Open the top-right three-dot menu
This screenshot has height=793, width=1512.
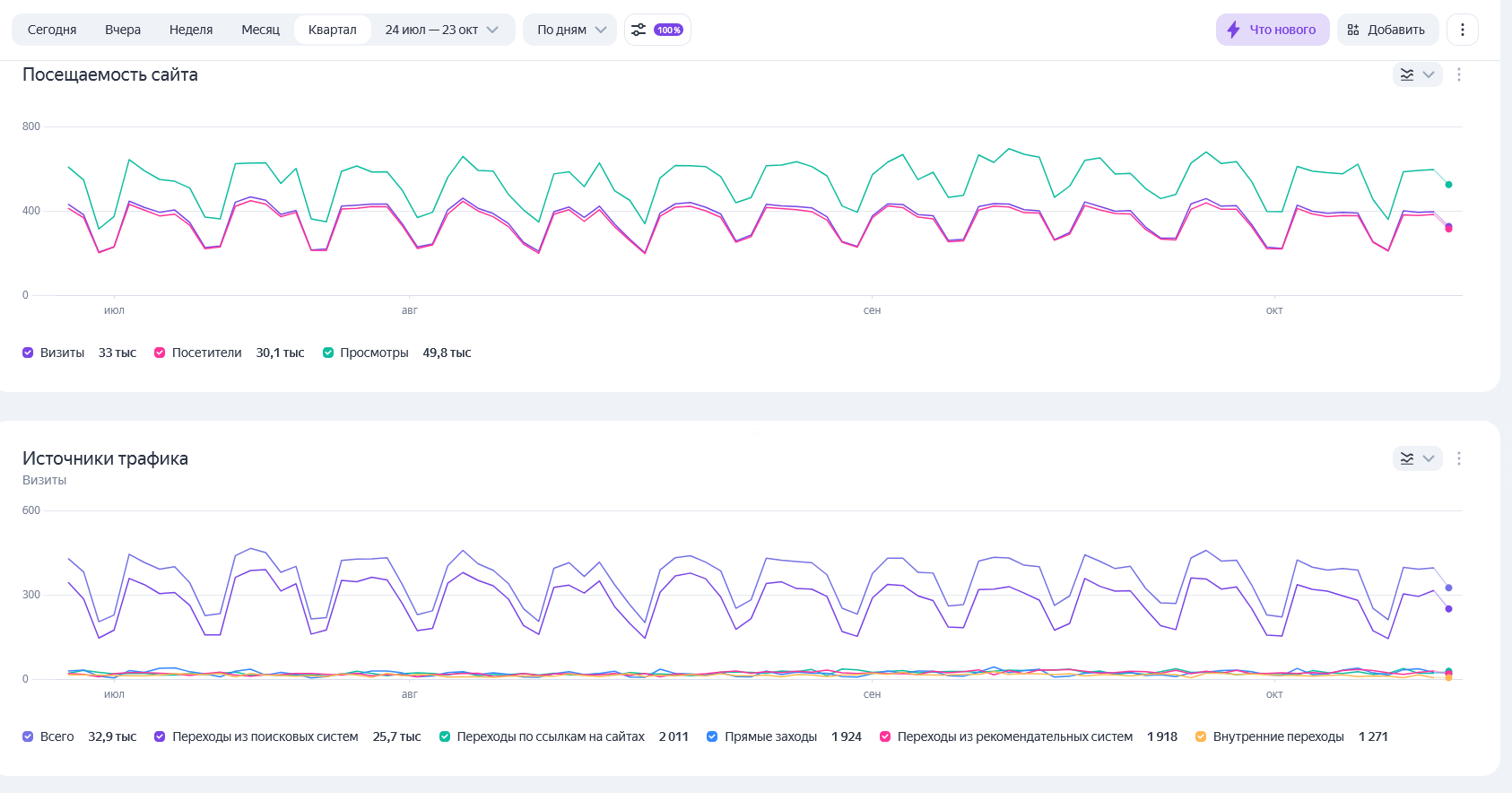click(1462, 30)
